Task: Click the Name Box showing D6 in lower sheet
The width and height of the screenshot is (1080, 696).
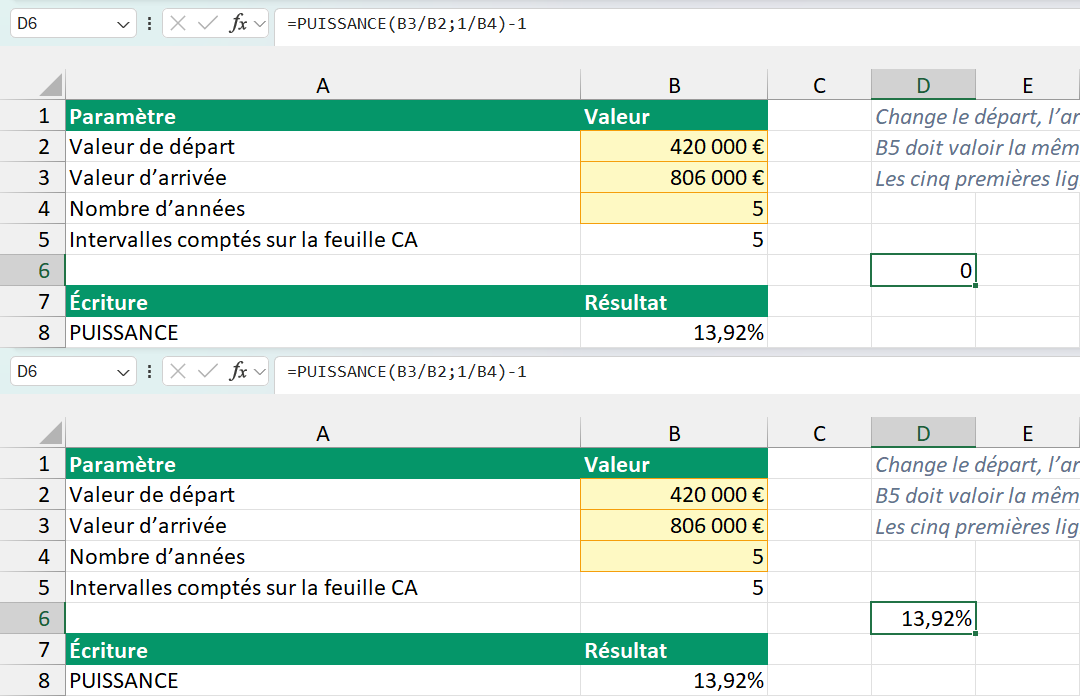Action: click(x=72, y=372)
